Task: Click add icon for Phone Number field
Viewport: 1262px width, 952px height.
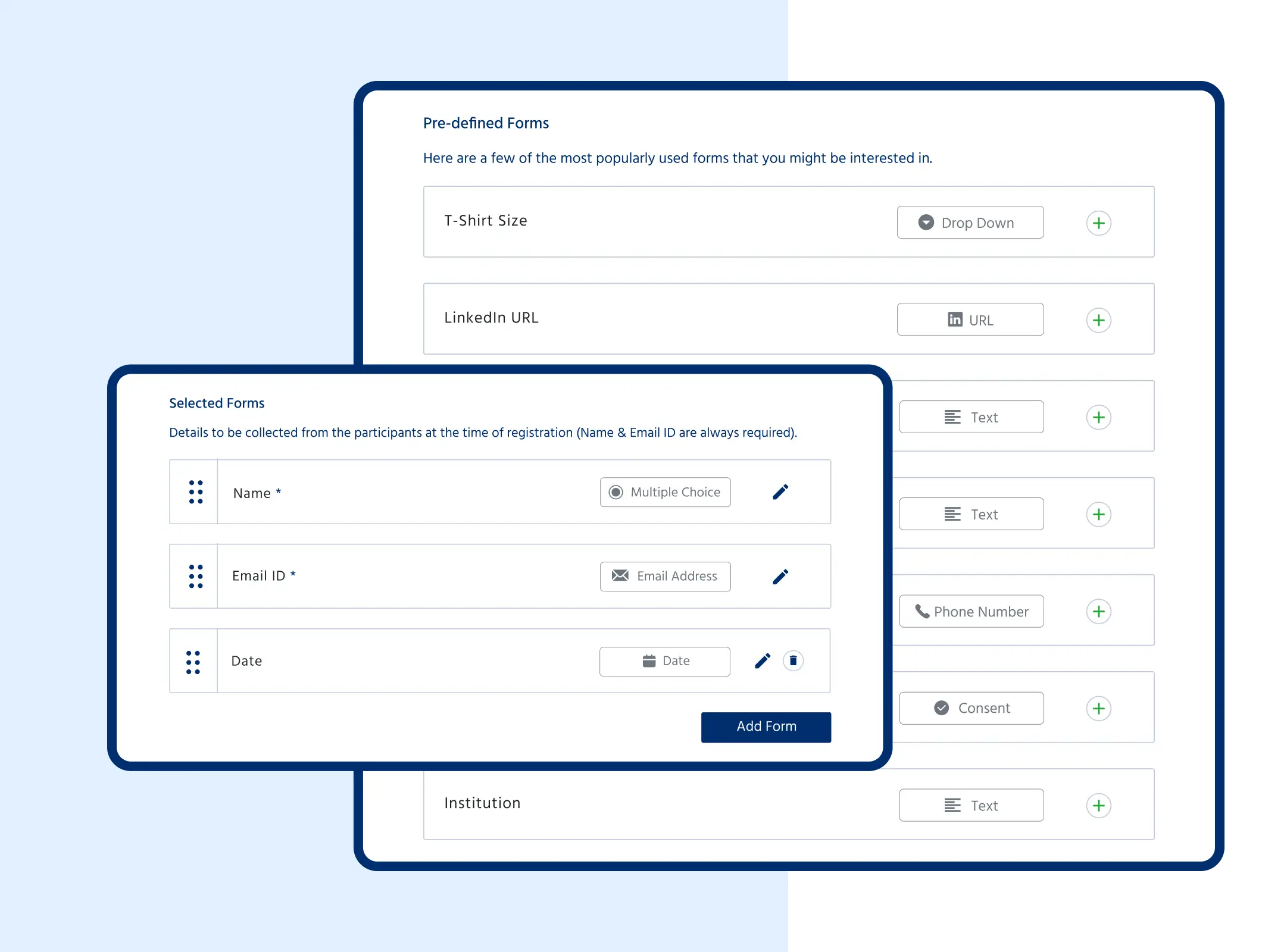Action: 1097,611
